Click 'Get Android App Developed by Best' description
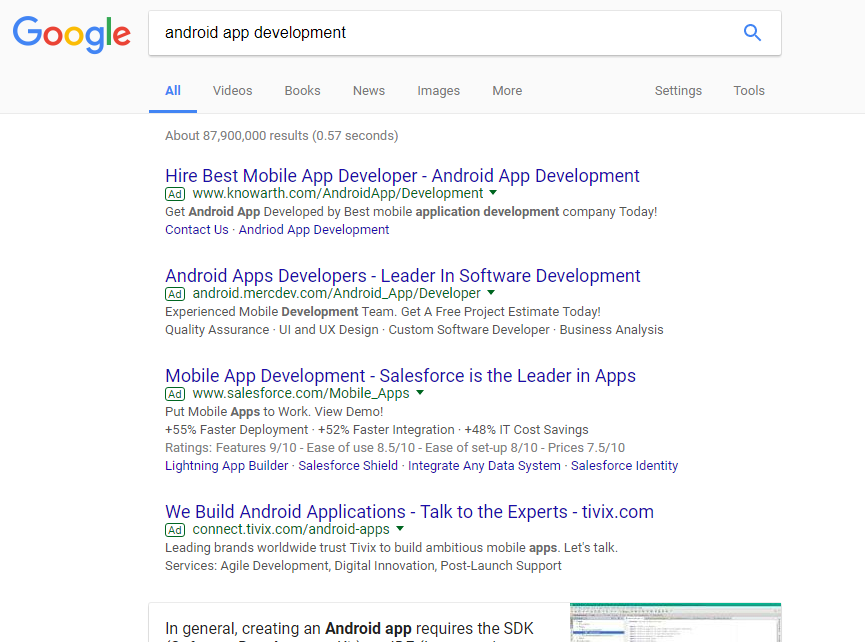 click(x=411, y=211)
